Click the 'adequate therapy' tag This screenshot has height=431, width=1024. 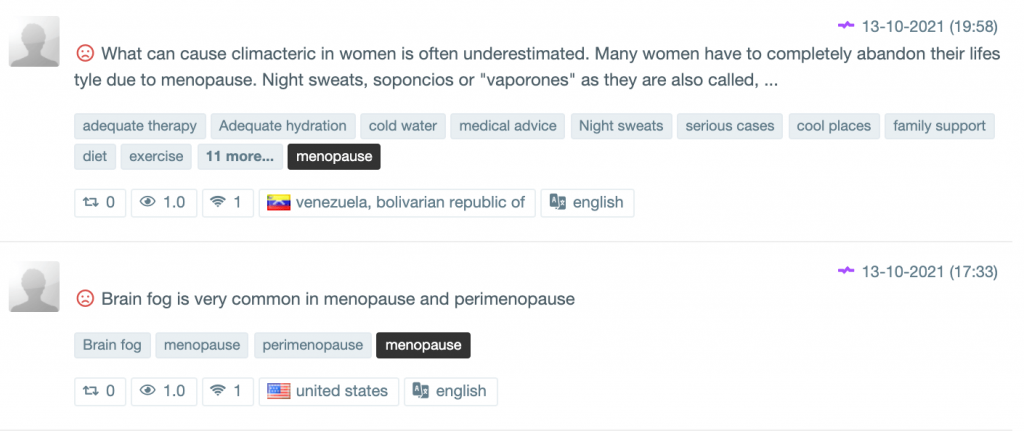click(140, 126)
